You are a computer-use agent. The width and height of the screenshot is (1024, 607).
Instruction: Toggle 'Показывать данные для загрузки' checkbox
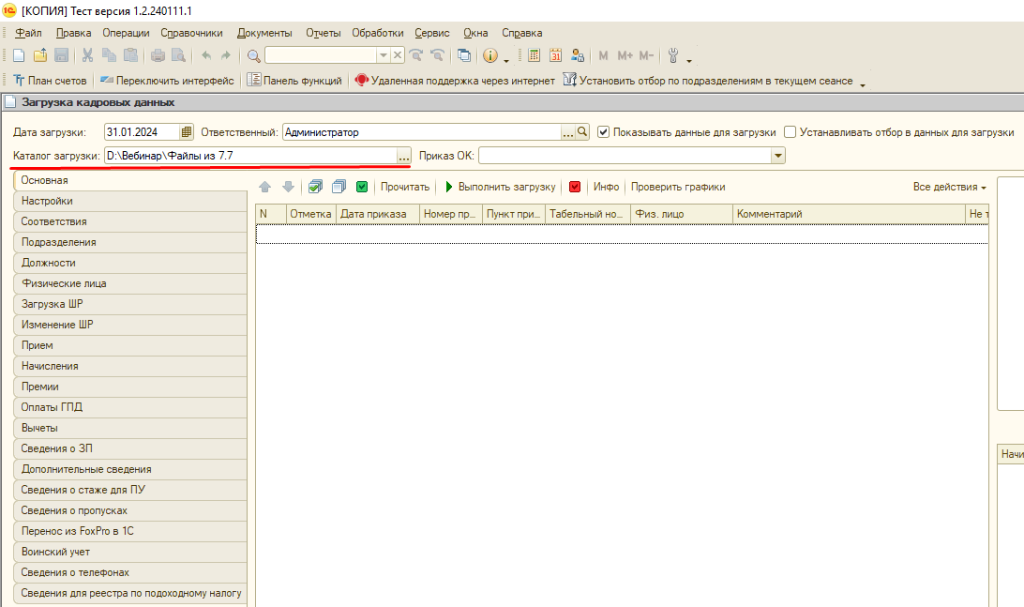pyautogui.click(x=603, y=132)
